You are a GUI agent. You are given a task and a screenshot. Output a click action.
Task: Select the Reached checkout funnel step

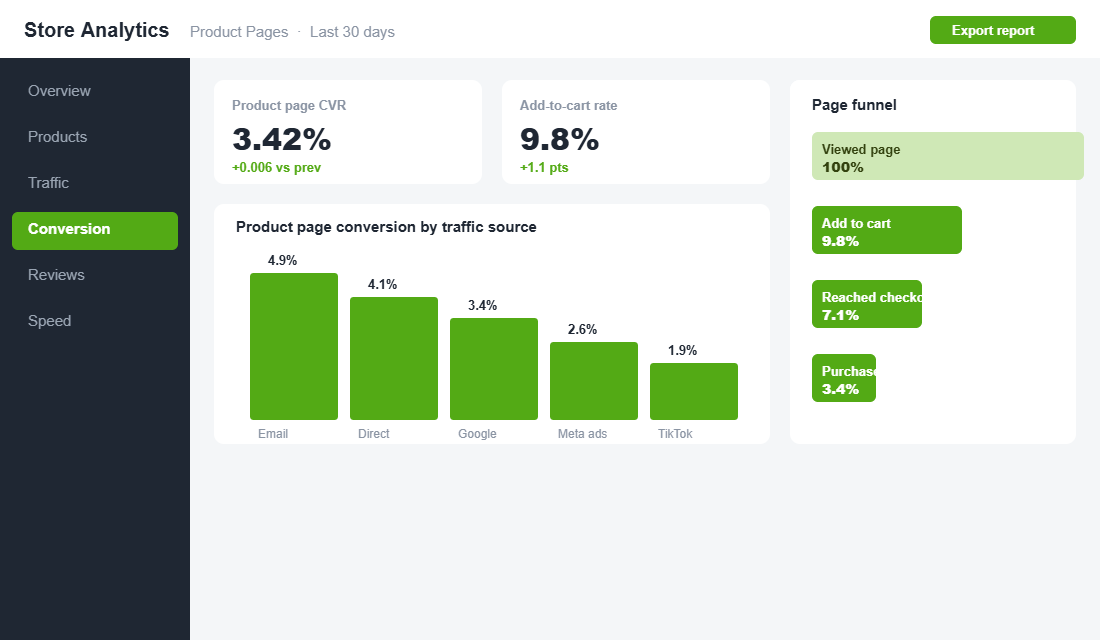pyautogui.click(x=867, y=304)
